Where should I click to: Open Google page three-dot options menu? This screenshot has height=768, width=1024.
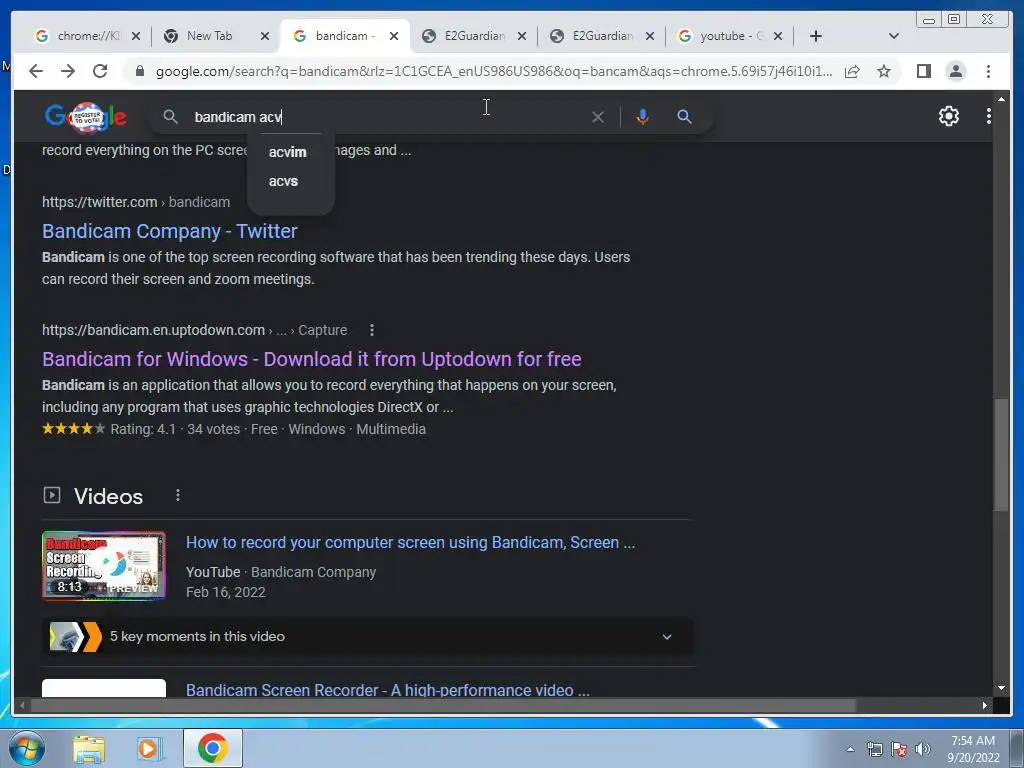(x=989, y=116)
